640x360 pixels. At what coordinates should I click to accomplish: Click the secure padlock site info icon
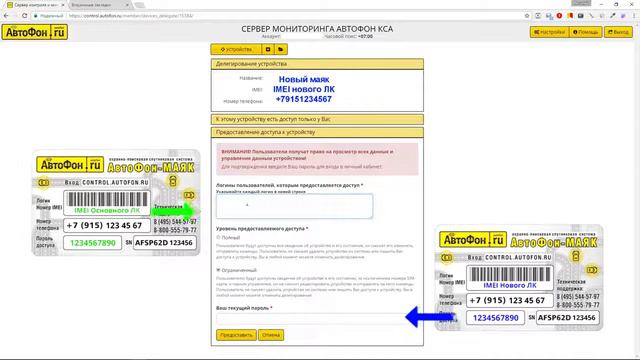coord(36,16)
